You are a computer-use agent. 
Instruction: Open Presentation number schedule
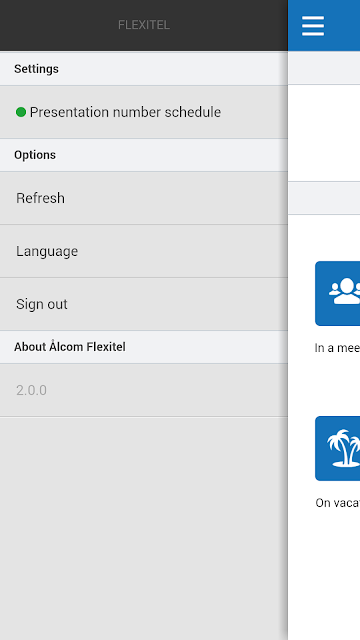[x=144, y=112]
